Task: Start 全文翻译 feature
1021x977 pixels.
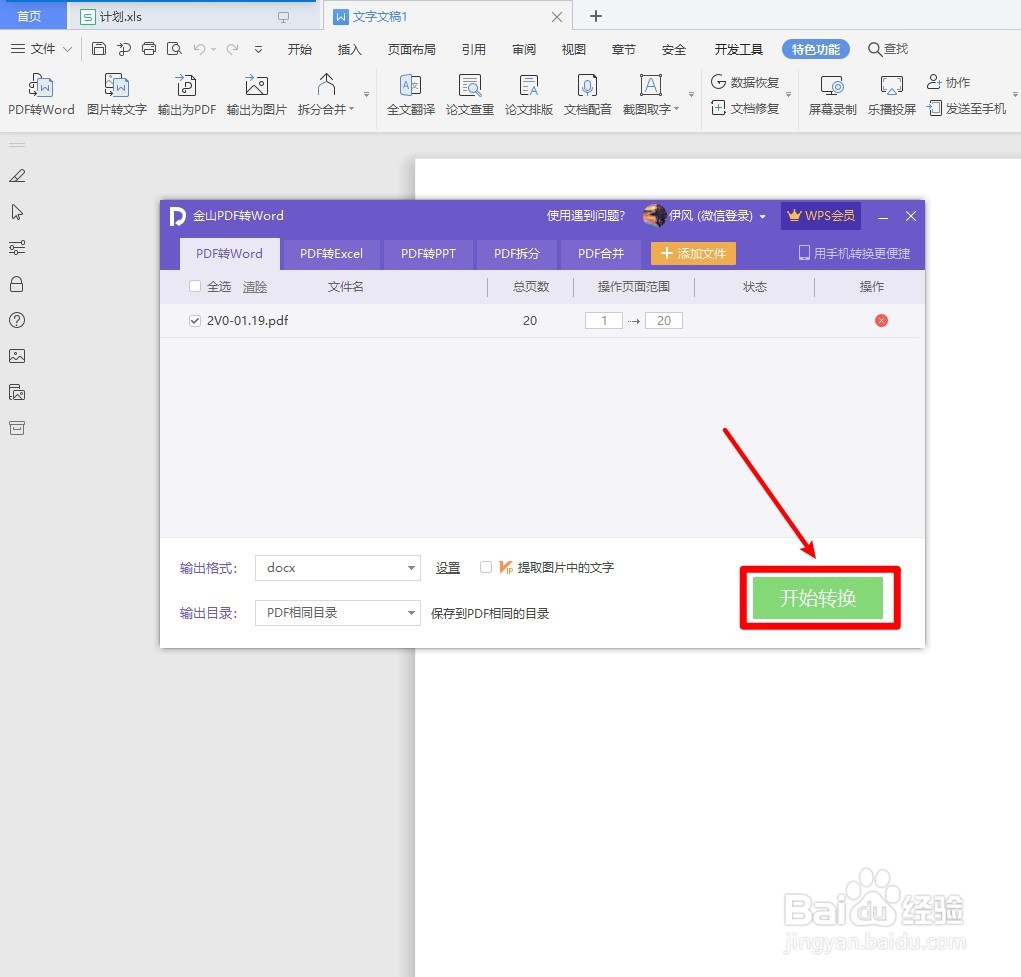Action: [x=411, y=94]
